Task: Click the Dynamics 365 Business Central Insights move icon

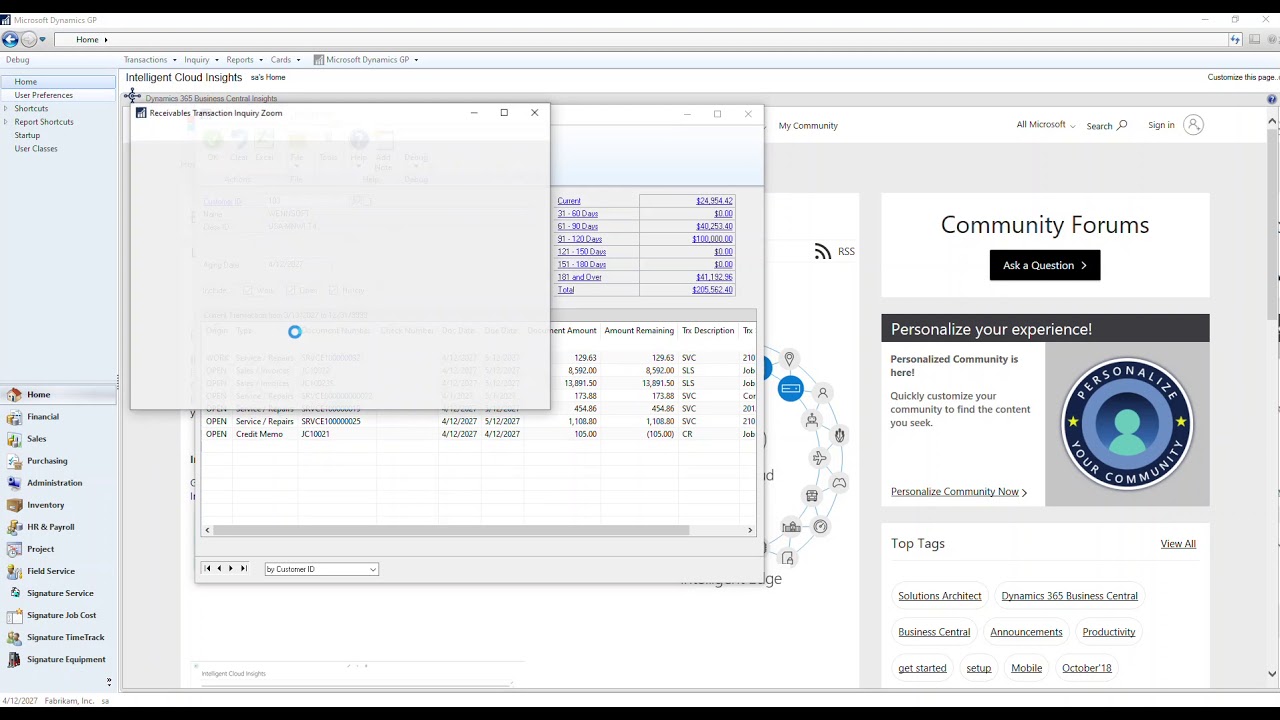Action: [132, 96]
